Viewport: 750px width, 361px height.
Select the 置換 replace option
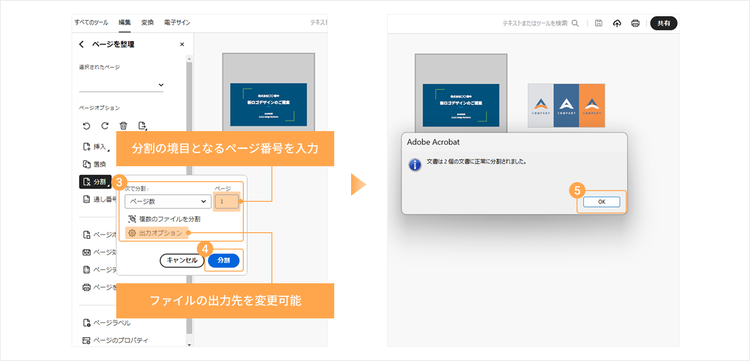(x=94, y=164)
